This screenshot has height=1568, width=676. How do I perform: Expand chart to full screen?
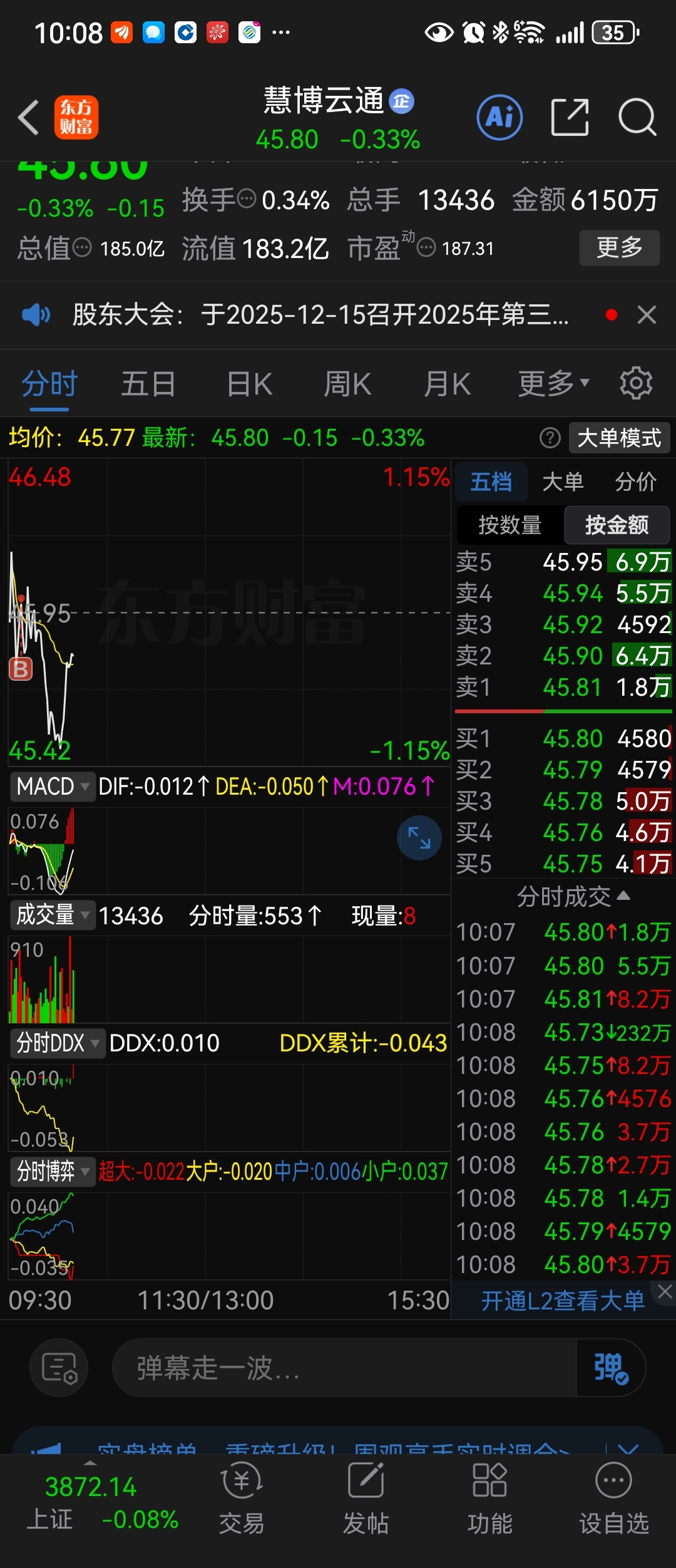click(419, 837)
